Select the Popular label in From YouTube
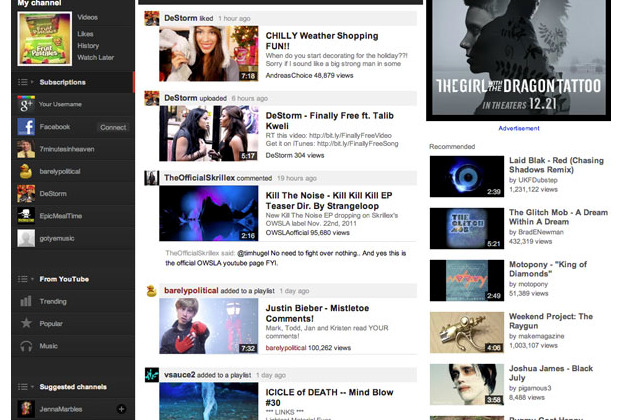 [51, 323]
